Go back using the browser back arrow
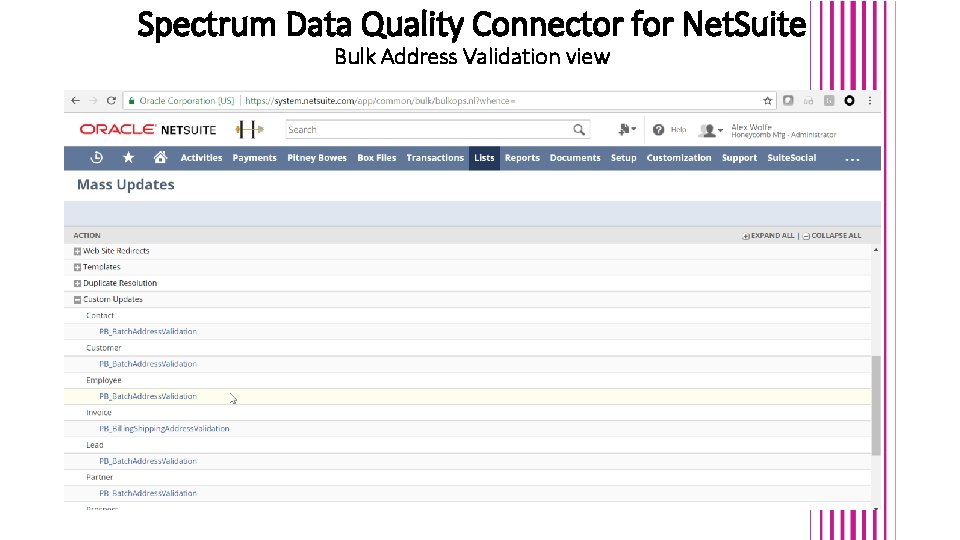The image size is (960, 540). pos(75,100)
